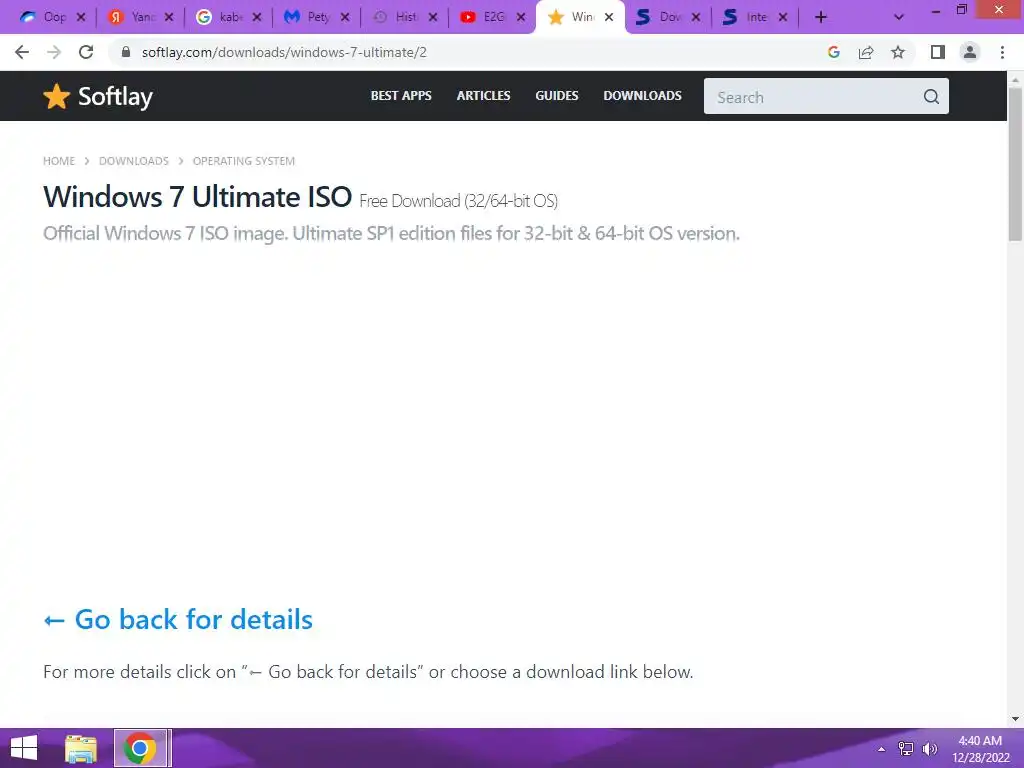This screenshot has width=1024, height=768.
Task: Open File Explorer from the taskbar
Action: [x=81, y=748]
